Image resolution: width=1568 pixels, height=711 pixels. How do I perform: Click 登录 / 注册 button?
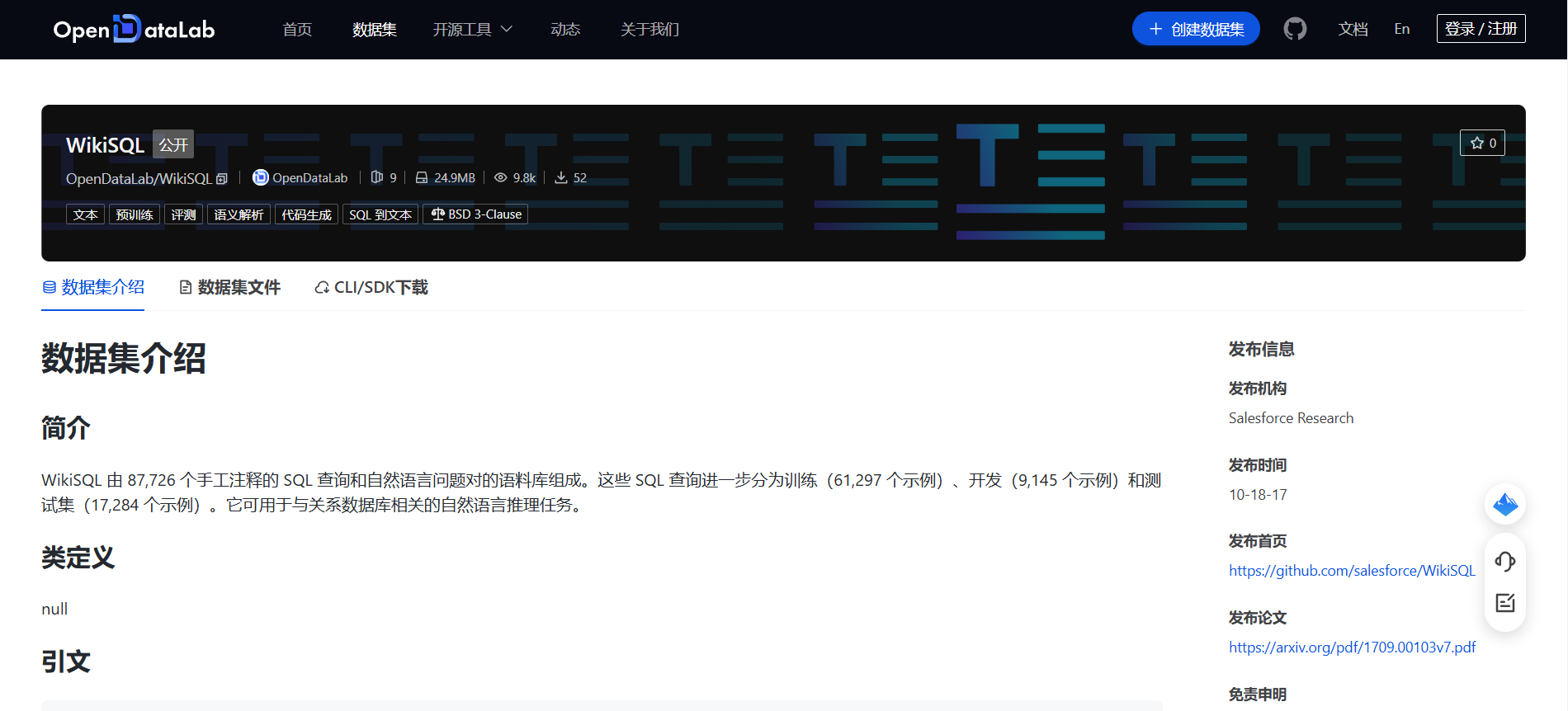pyautogui.click(x=1481, y=29)
